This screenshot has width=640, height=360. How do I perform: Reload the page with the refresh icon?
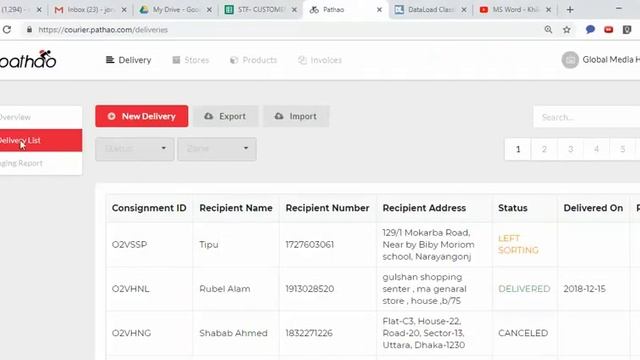(7, 29)
